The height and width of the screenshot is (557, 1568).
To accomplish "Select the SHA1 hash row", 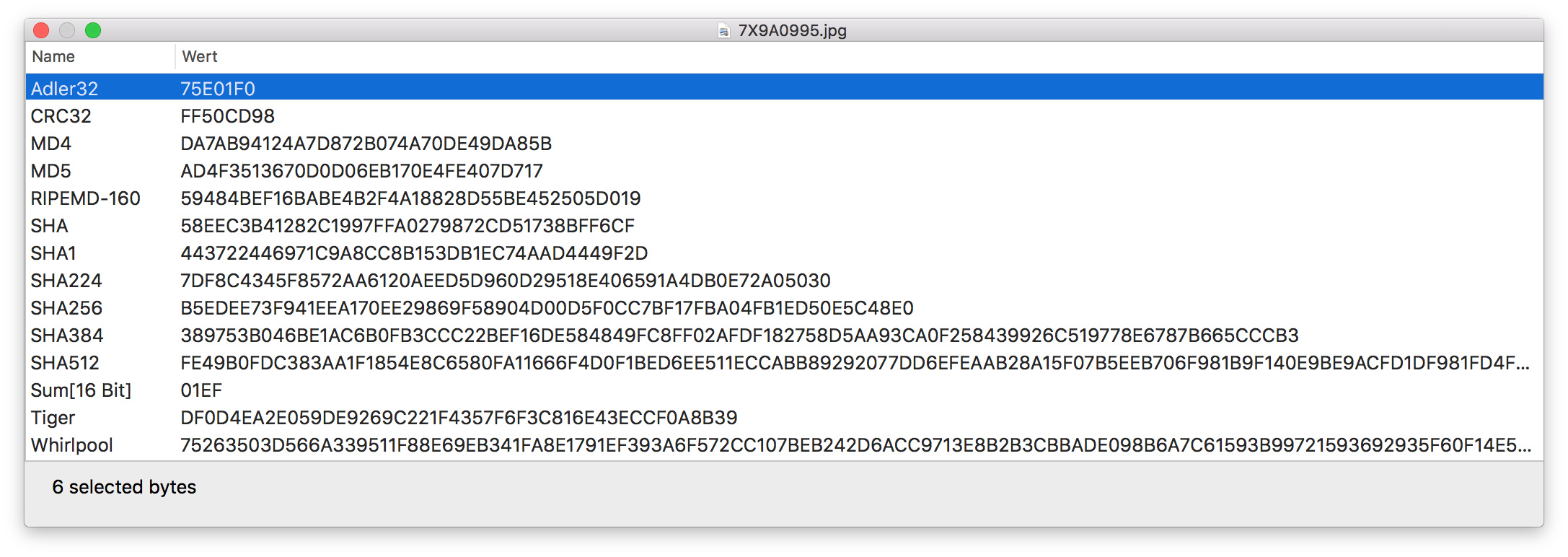I will [x=54, y=253].
